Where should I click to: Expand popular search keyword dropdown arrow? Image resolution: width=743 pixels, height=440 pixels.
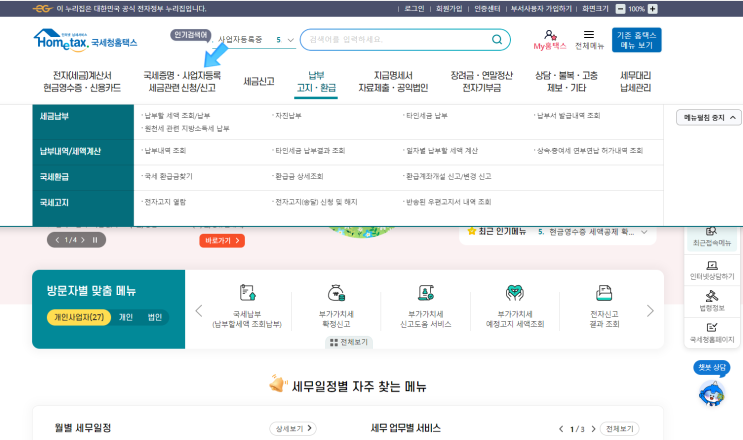[290, 40]
